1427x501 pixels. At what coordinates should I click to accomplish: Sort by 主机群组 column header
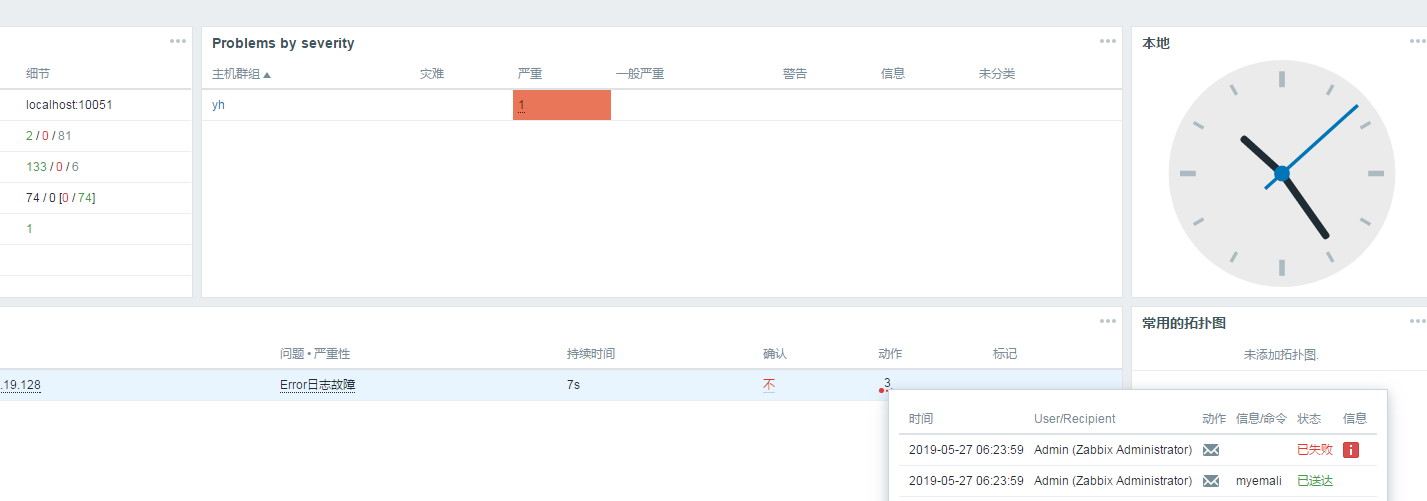241,74
